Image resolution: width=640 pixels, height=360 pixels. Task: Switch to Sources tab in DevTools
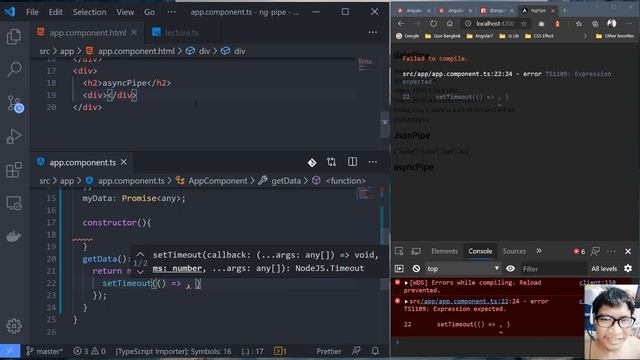pos(514,251)
